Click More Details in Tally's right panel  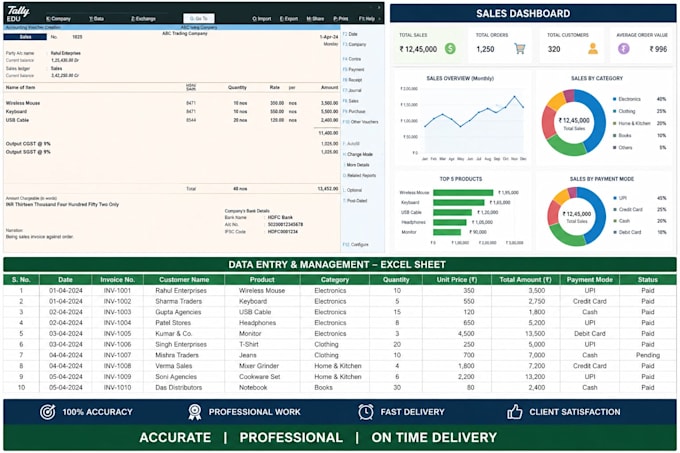coord(356,165)
